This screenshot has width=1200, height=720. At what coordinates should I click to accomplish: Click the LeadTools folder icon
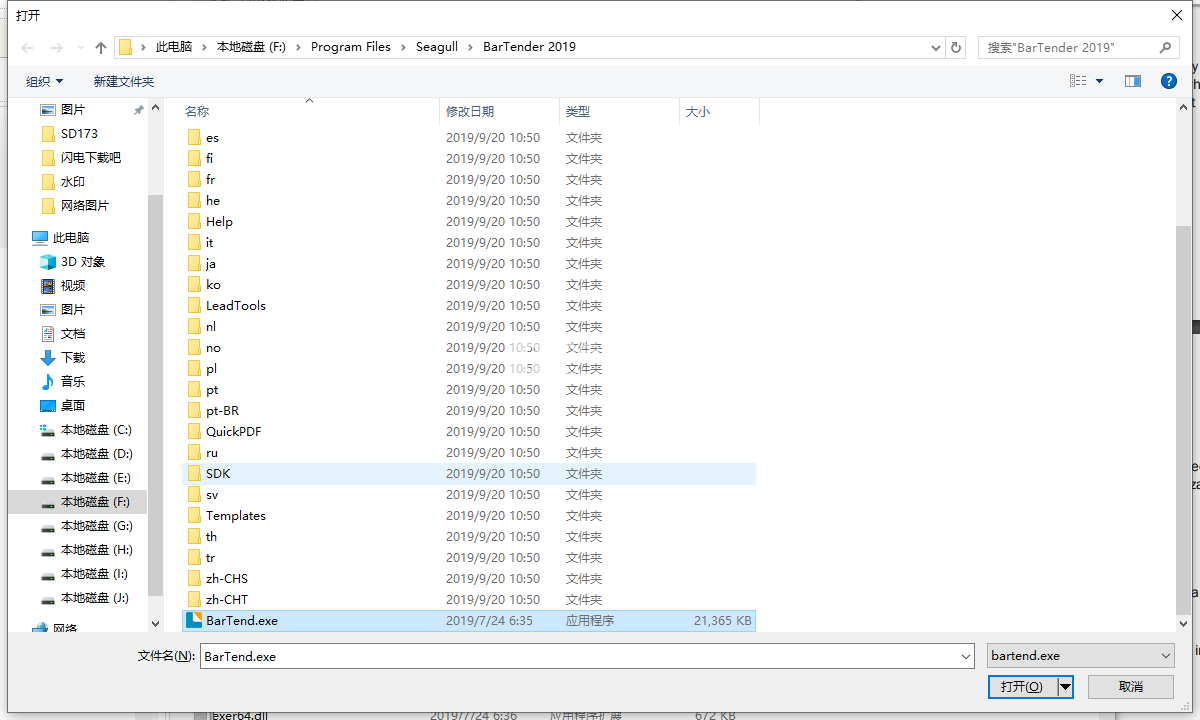194,306
